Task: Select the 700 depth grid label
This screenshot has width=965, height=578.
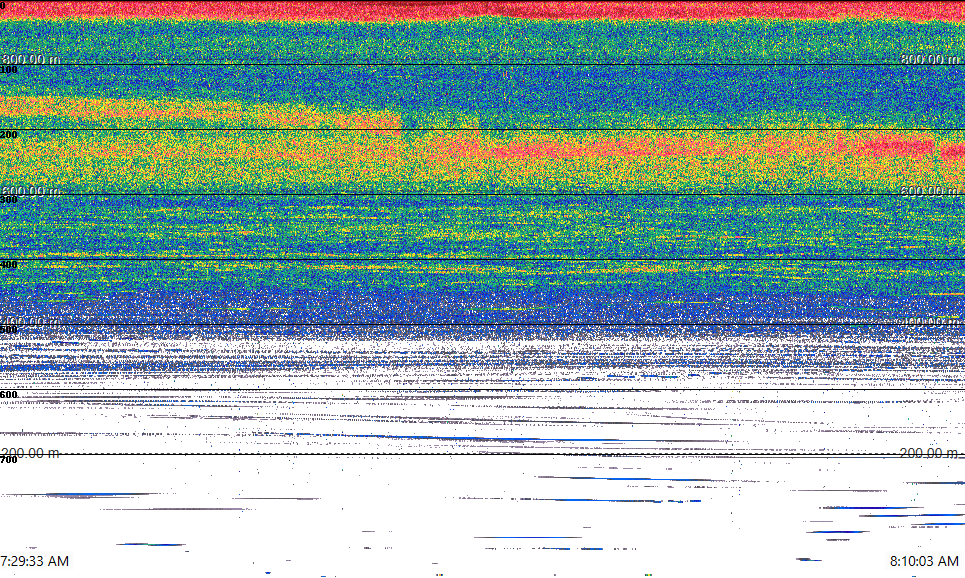Action: pyautogui.click(x=9, y=459)
